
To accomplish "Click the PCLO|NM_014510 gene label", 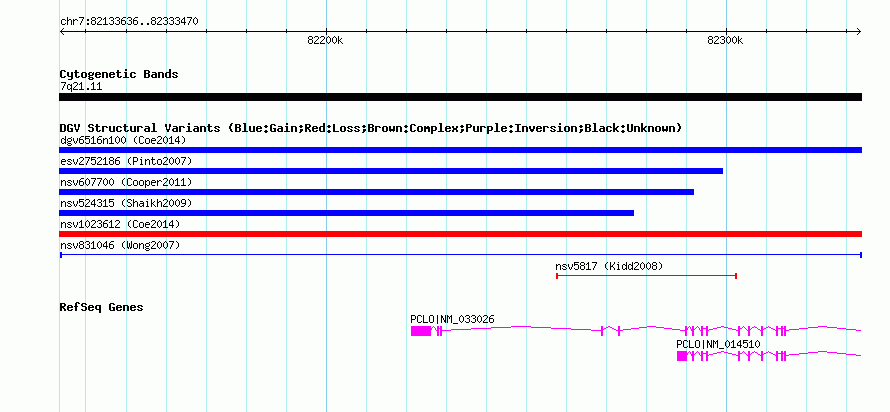I will point(718,344).
